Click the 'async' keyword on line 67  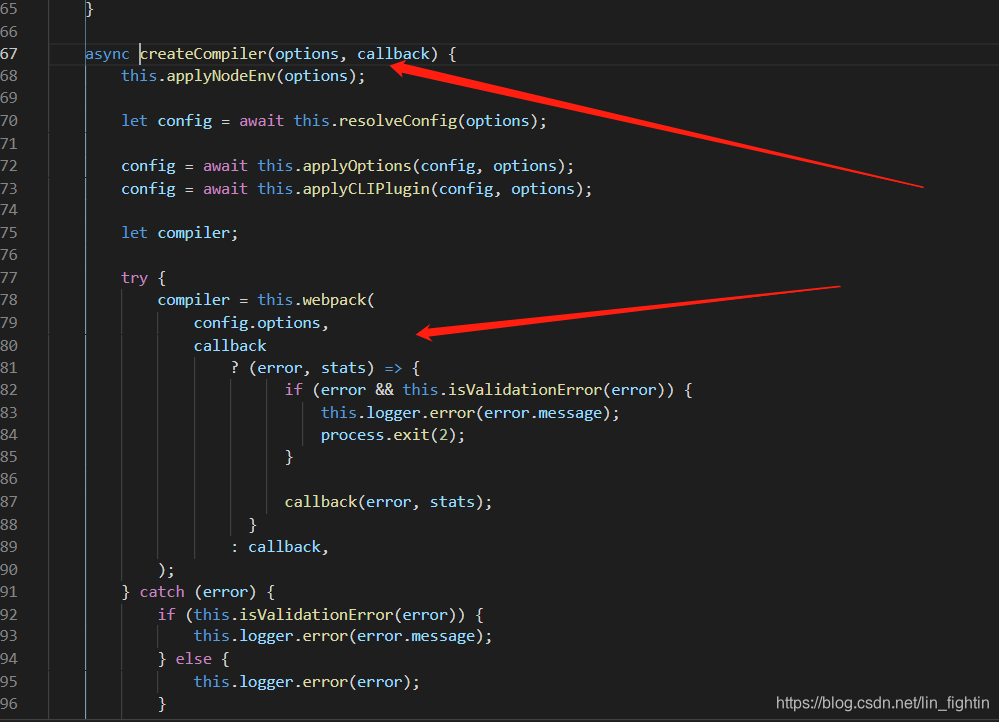click(107, 54)
